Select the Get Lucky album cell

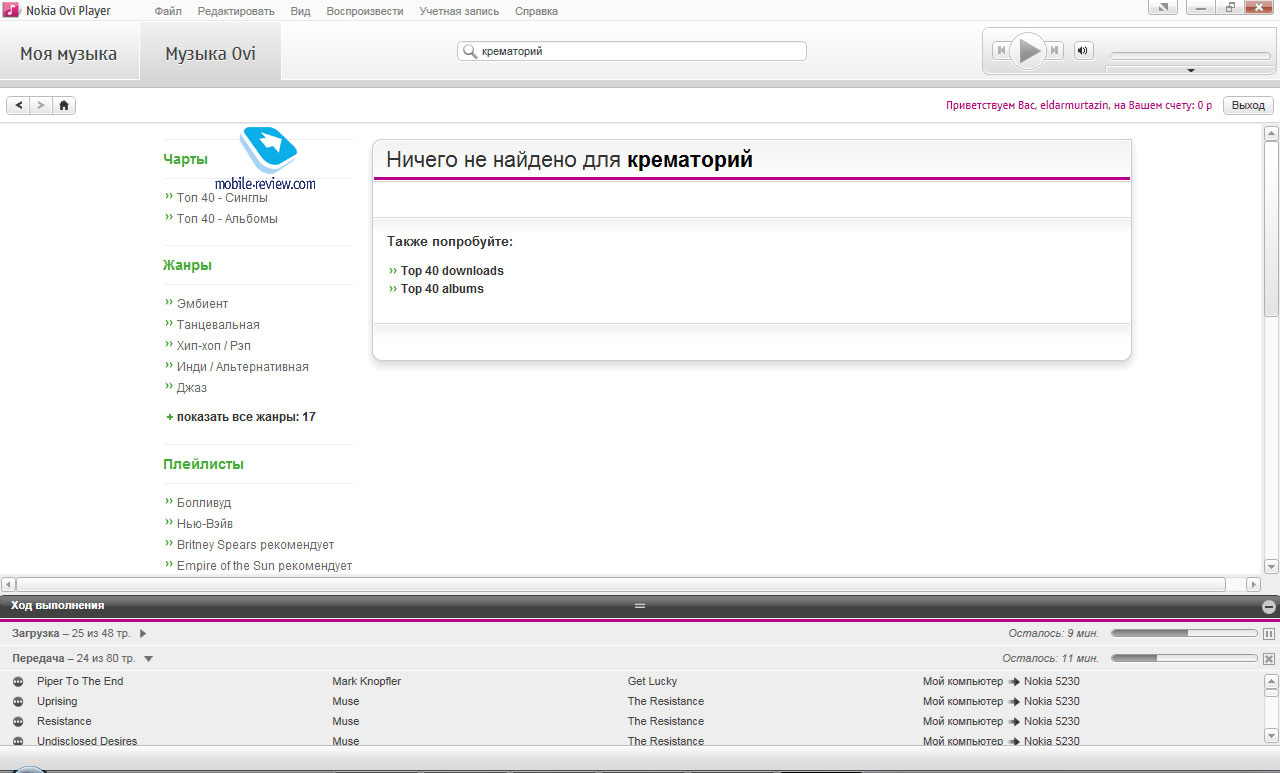652,681
